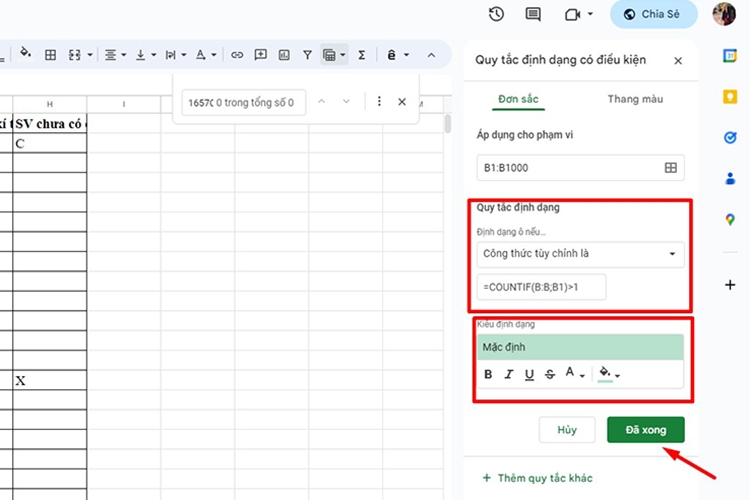Open the cell borders tool
Viewport: 750px width, 500px height.
tap(50, 55)
